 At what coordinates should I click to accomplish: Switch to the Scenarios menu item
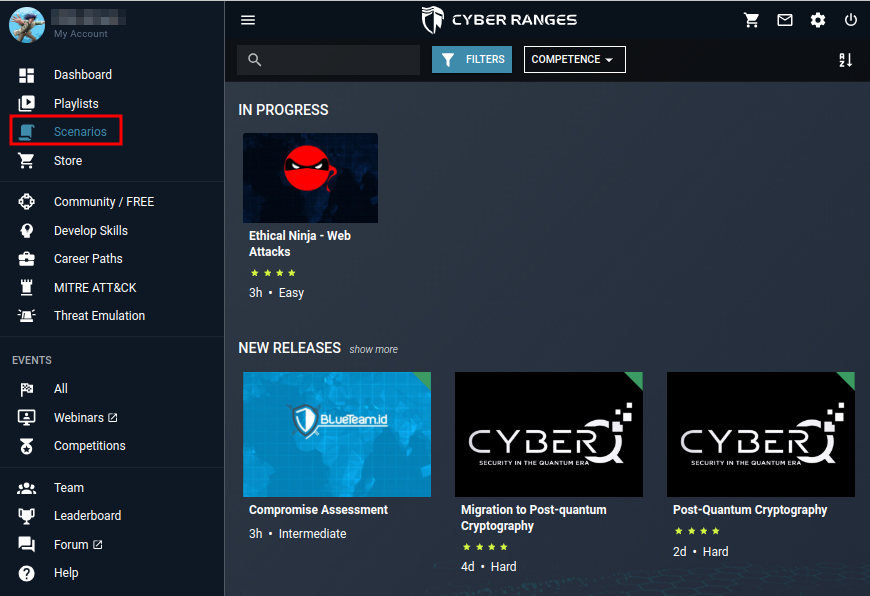(x=82, y=131)
